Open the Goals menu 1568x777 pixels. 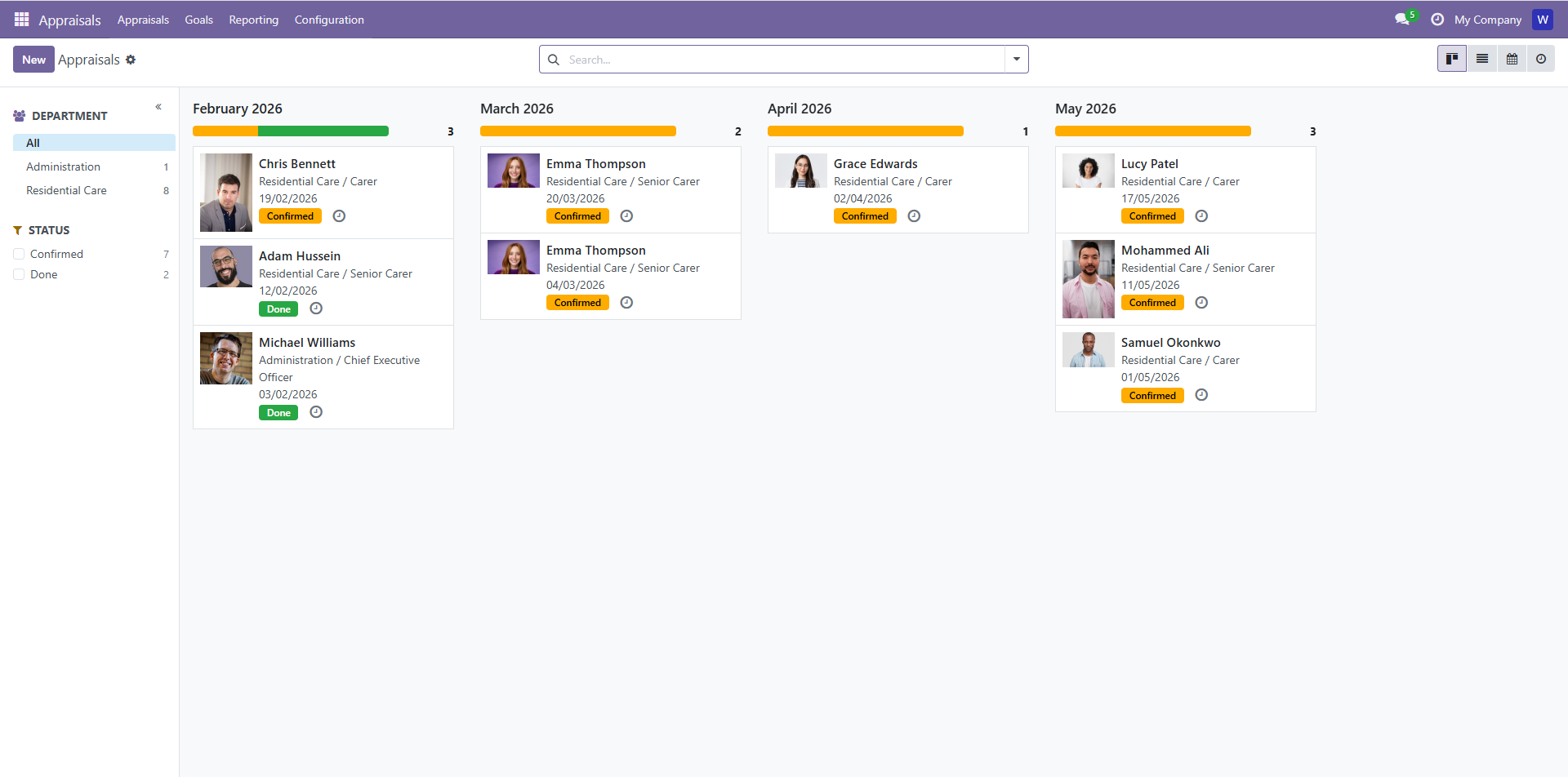point(198,20)
